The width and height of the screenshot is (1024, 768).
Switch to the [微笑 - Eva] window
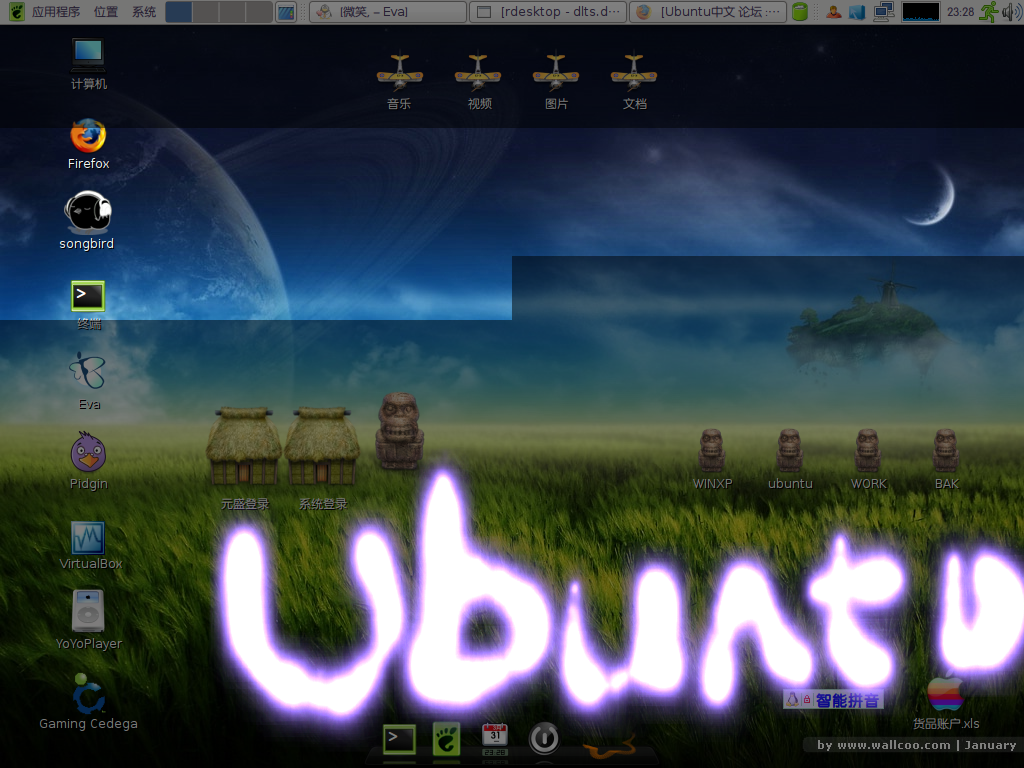coord(388,12)
